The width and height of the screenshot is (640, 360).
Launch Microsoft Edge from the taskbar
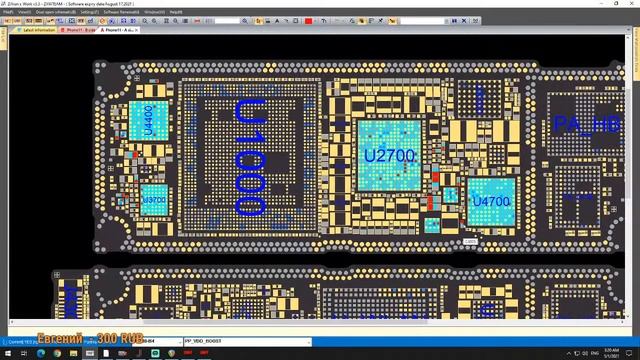pyautogui.click(x=41, y=353)
